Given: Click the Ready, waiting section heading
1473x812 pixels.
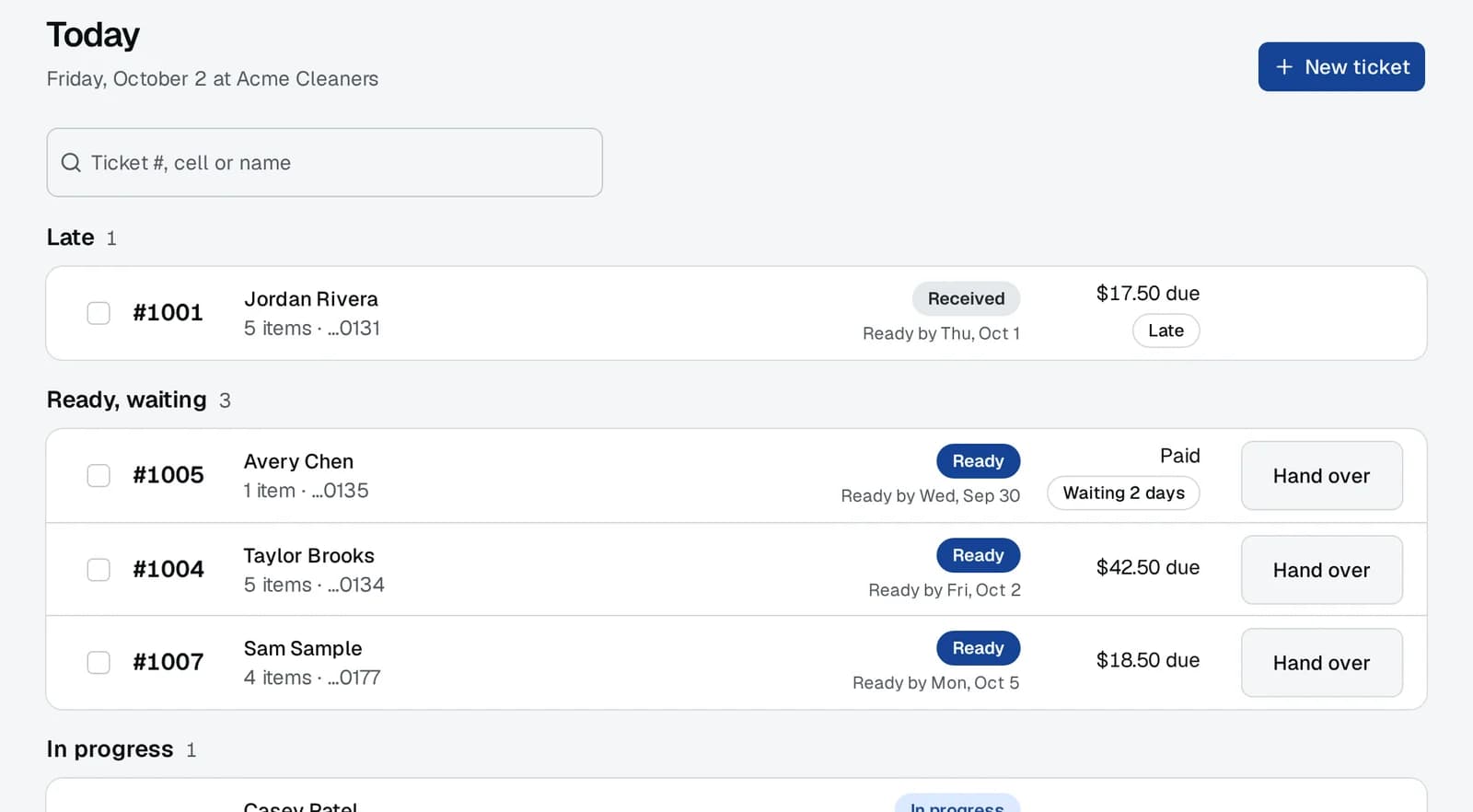Looking at the screenshot, I should [127, 400].
